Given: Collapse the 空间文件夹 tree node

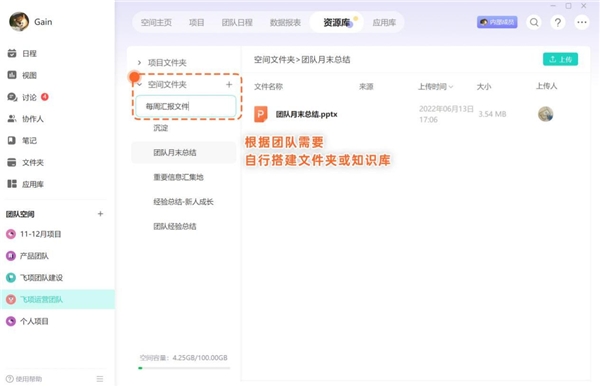Looking at the screenshot, I should coord(139,84).
